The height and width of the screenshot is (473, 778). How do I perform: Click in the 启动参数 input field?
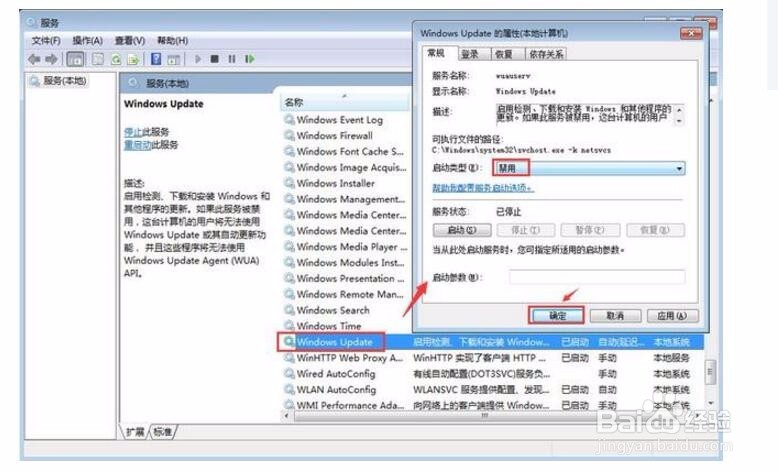click(597, 277)
